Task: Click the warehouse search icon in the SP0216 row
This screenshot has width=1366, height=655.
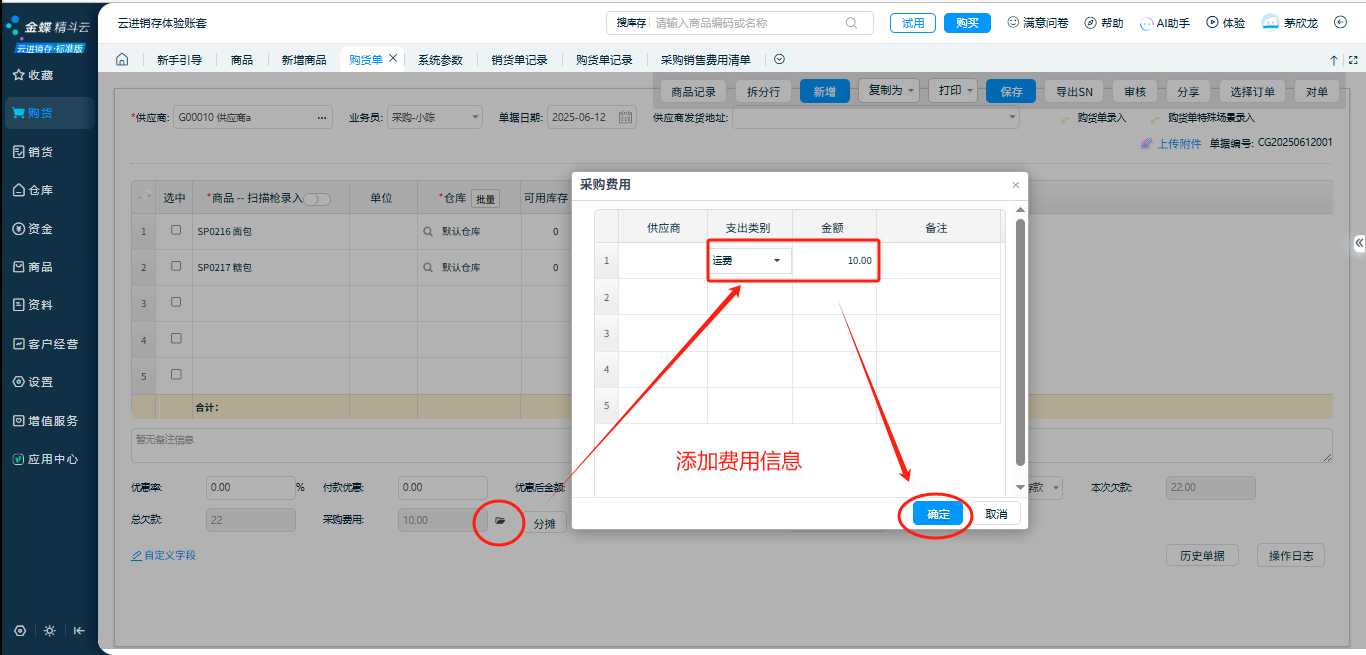Action: (x=428, y=231)
